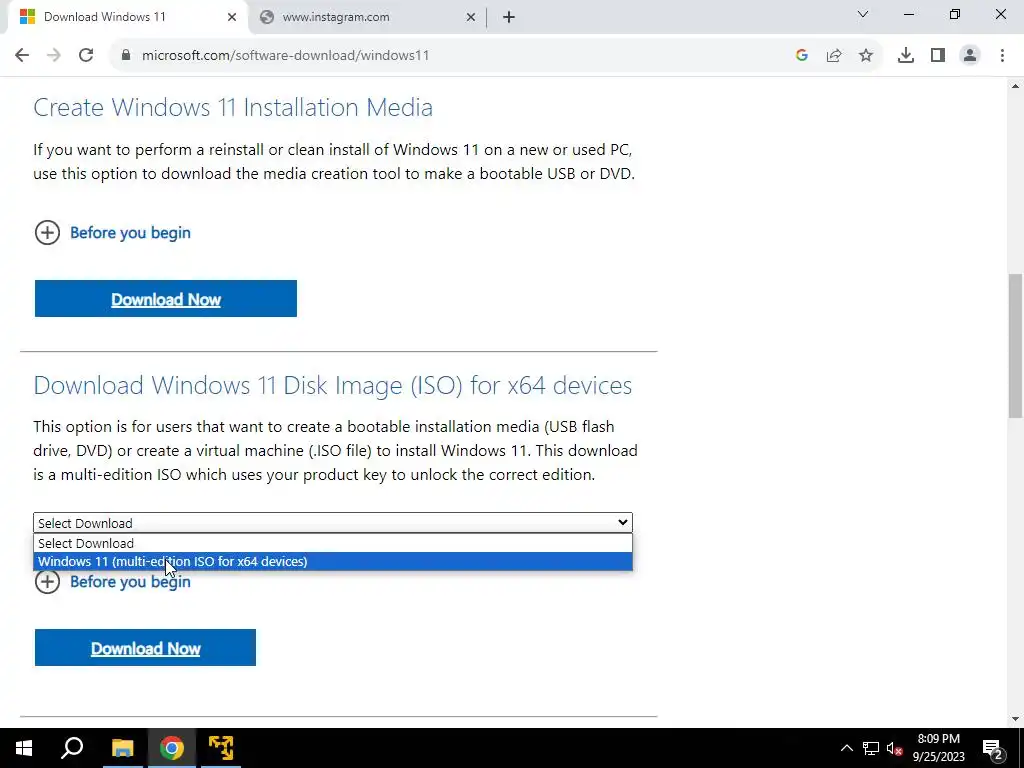Open the Select Download combo box
1024x768 pixels.
coord(332,522)
